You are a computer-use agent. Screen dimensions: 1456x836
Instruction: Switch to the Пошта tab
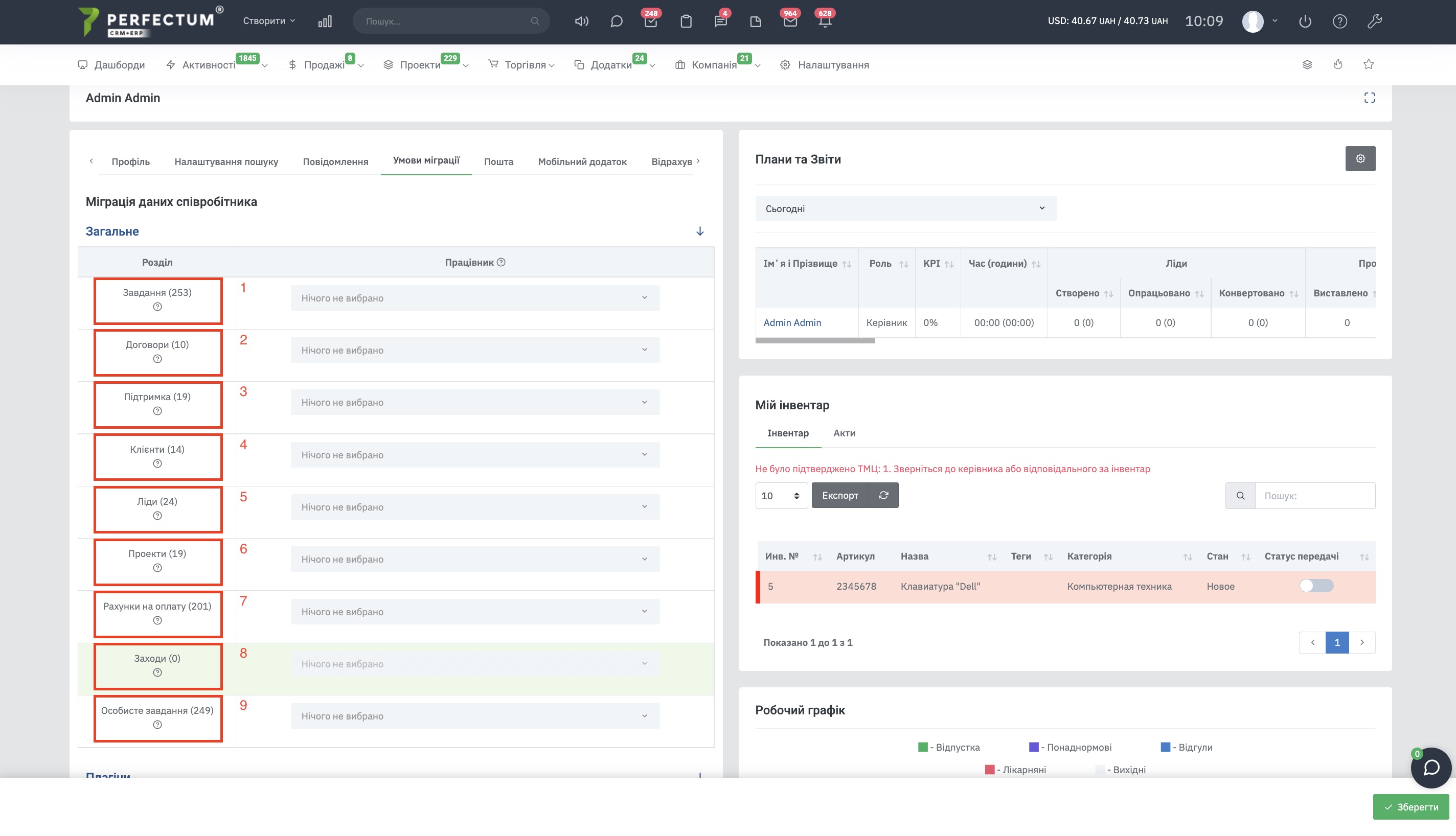498,161
